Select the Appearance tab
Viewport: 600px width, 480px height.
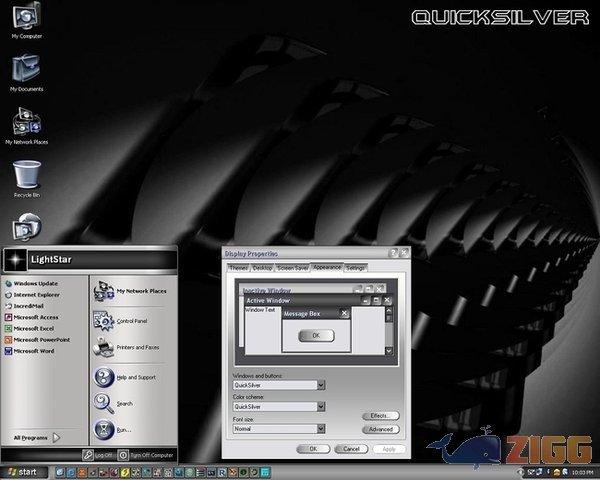(x=327, y=267)
